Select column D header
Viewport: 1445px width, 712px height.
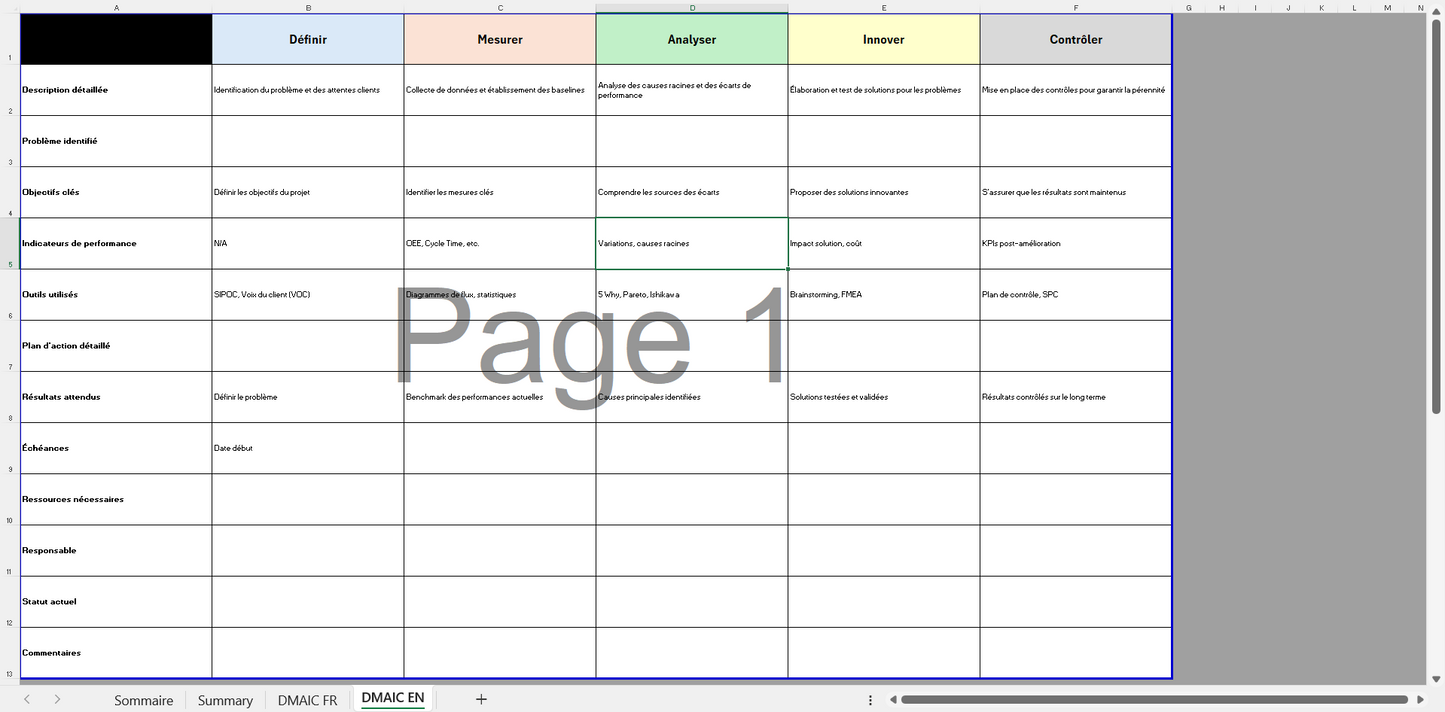pos(692,8)
